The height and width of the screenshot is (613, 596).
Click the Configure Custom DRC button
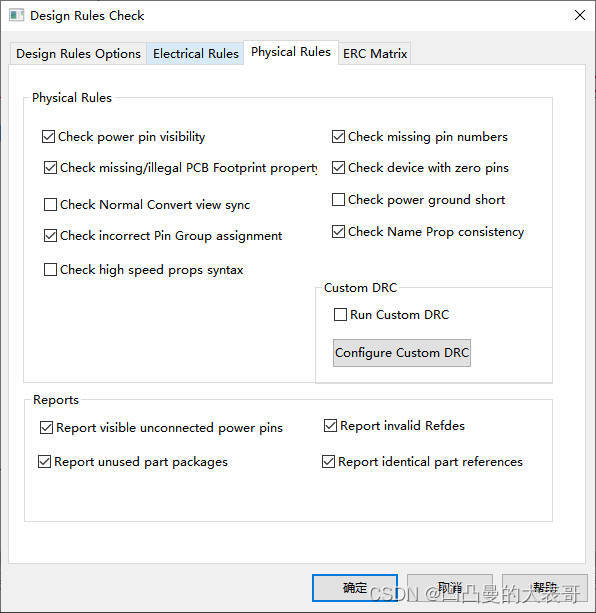click(402, 353)
